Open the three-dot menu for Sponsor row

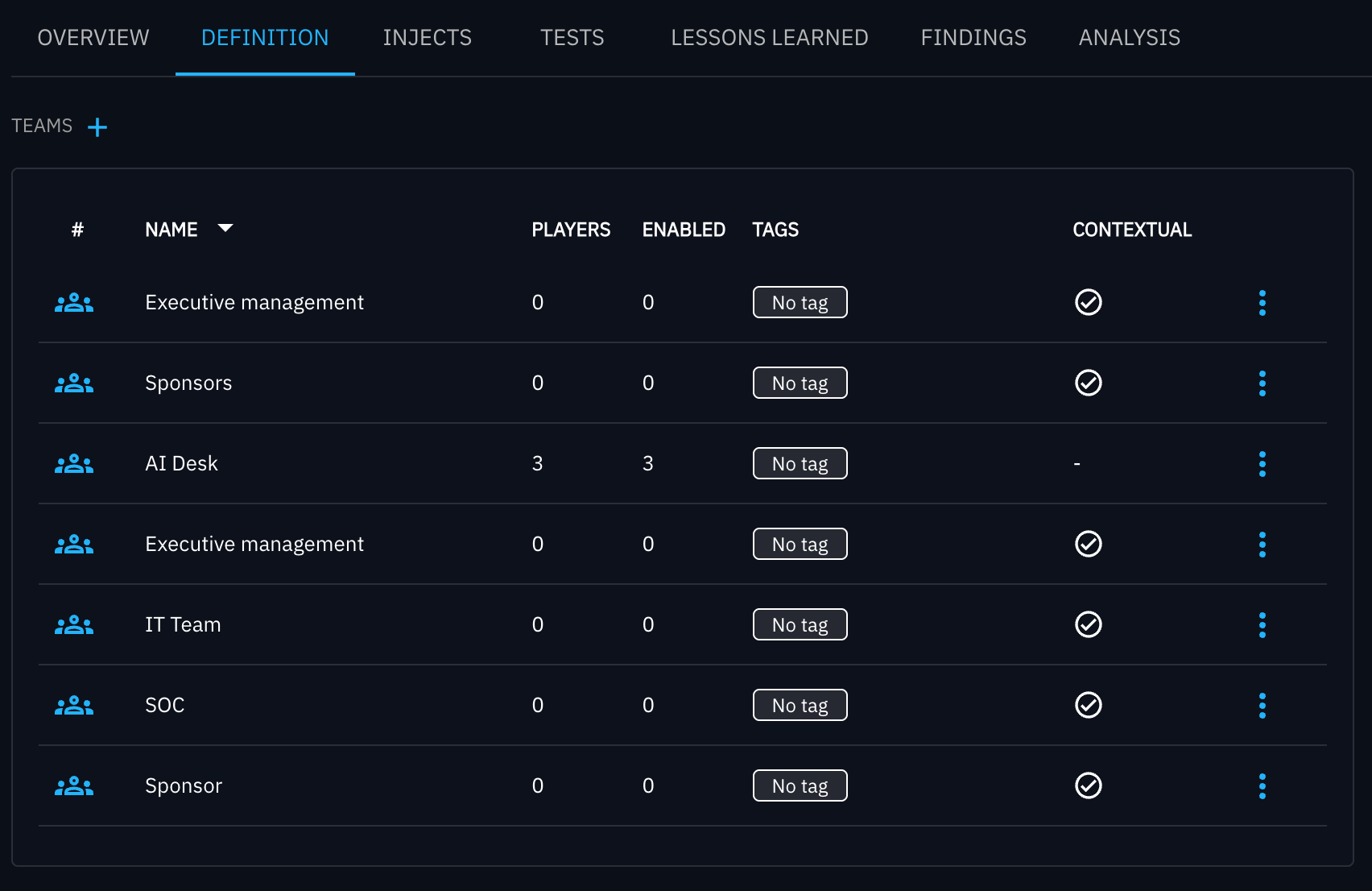(1262, 786)
